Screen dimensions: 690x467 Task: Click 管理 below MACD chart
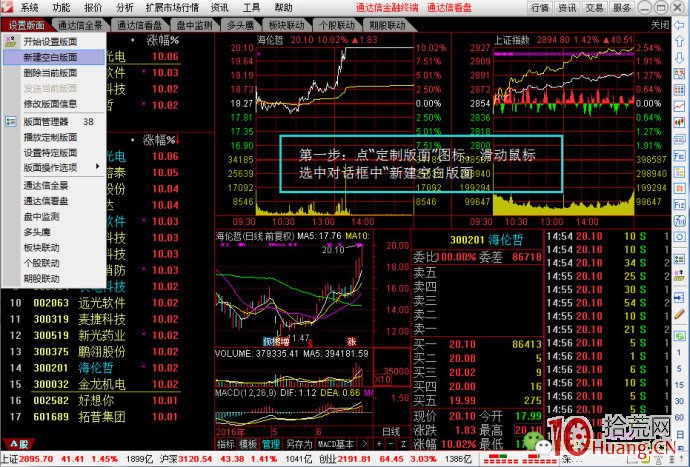pos(271,444)
